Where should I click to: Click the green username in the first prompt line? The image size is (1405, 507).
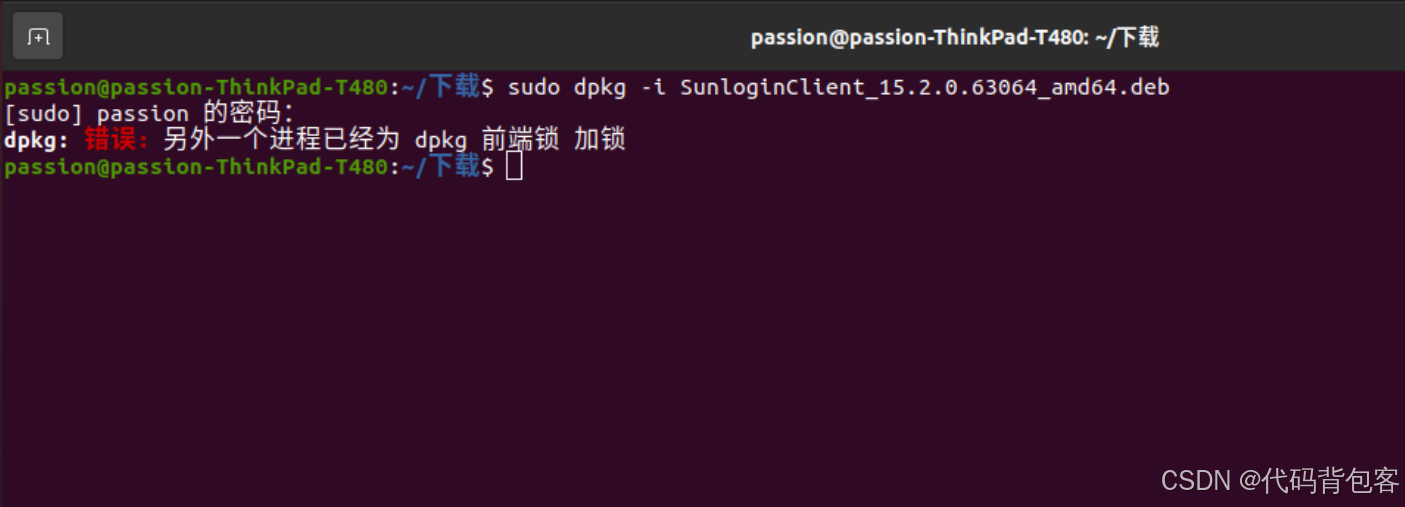pyautogui.click(x=195, y=88)
